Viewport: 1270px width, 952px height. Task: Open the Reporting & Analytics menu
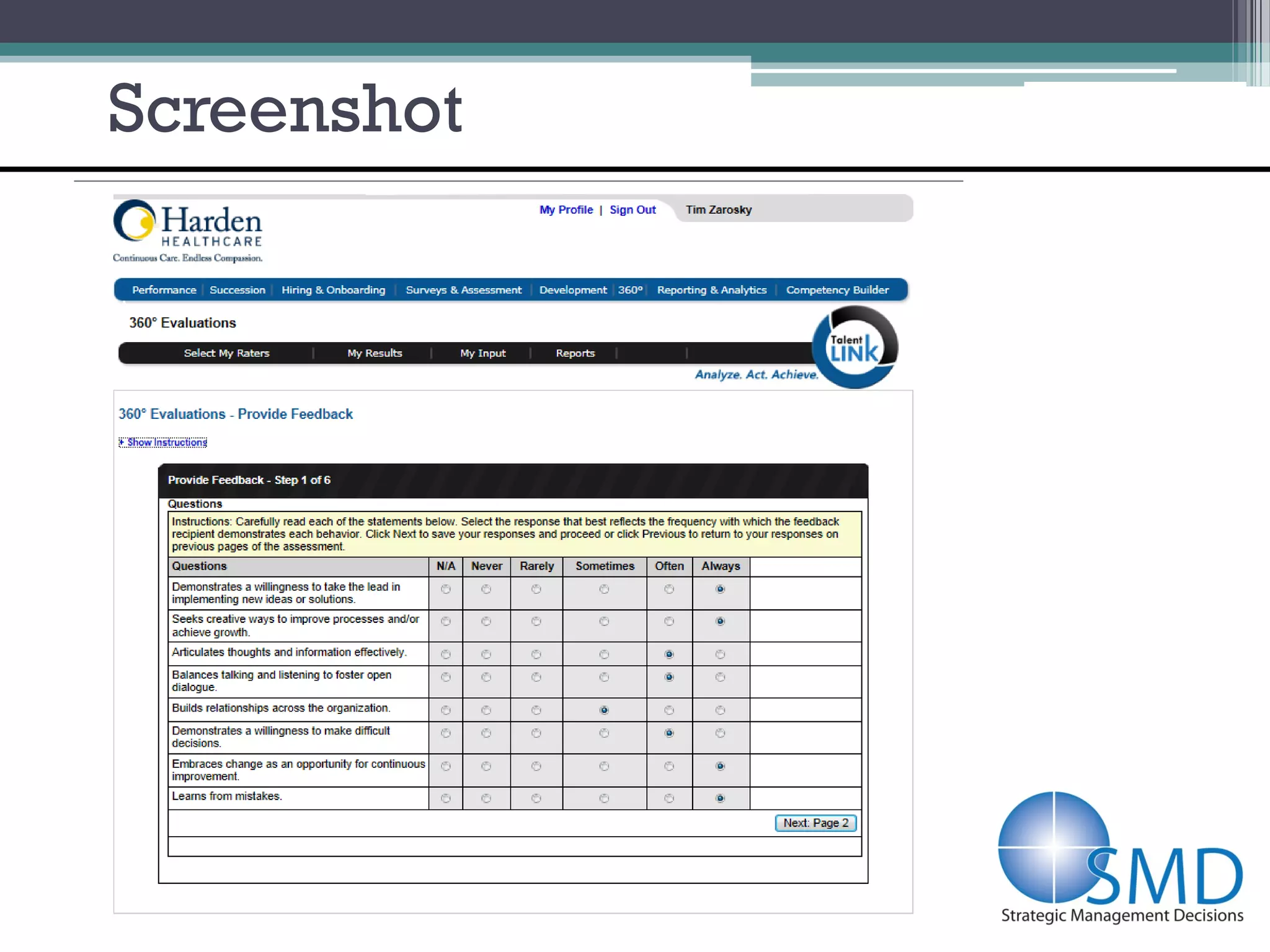tap(712, 290)
